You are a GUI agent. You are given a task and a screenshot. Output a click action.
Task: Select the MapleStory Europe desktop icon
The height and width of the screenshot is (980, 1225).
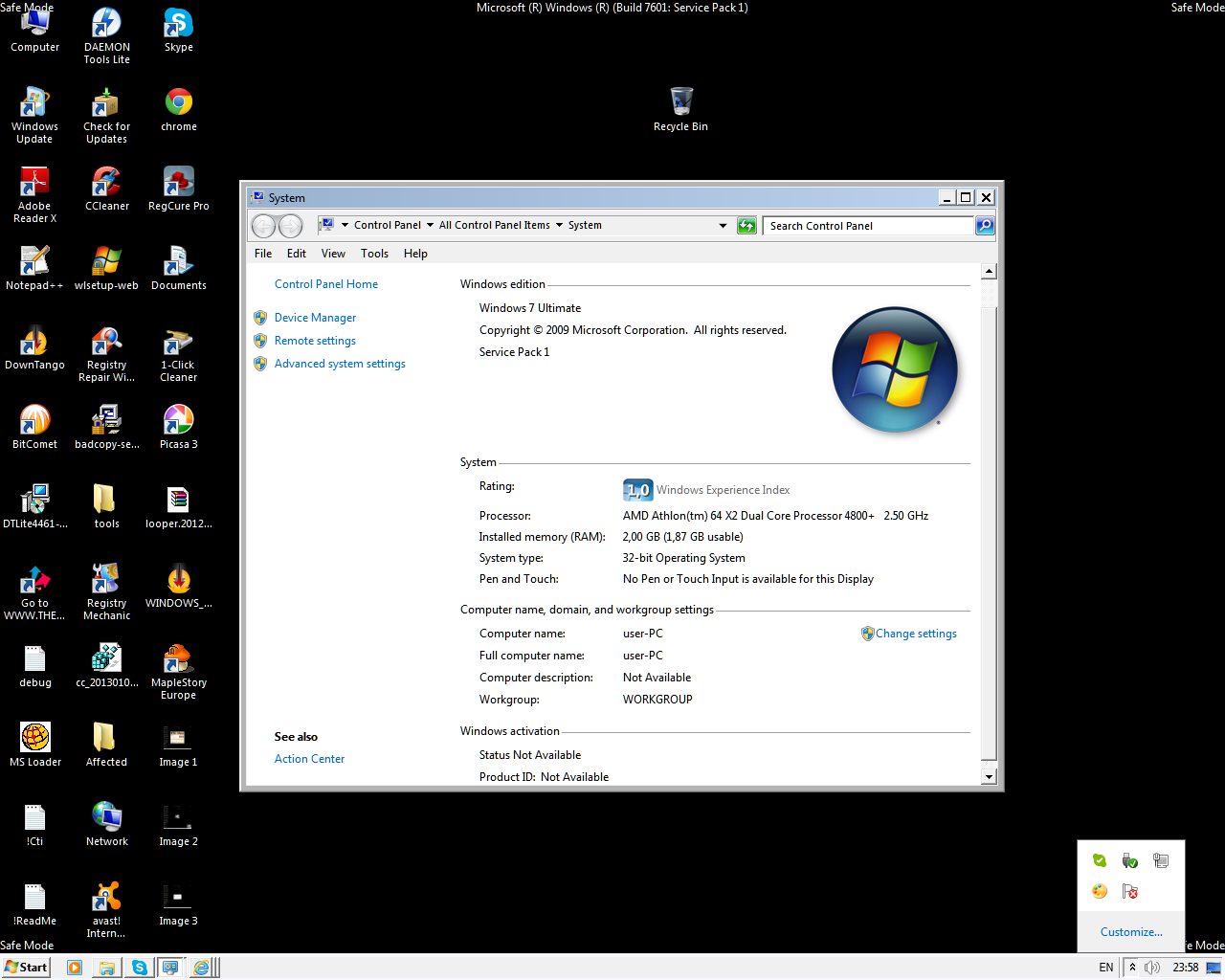178,671
